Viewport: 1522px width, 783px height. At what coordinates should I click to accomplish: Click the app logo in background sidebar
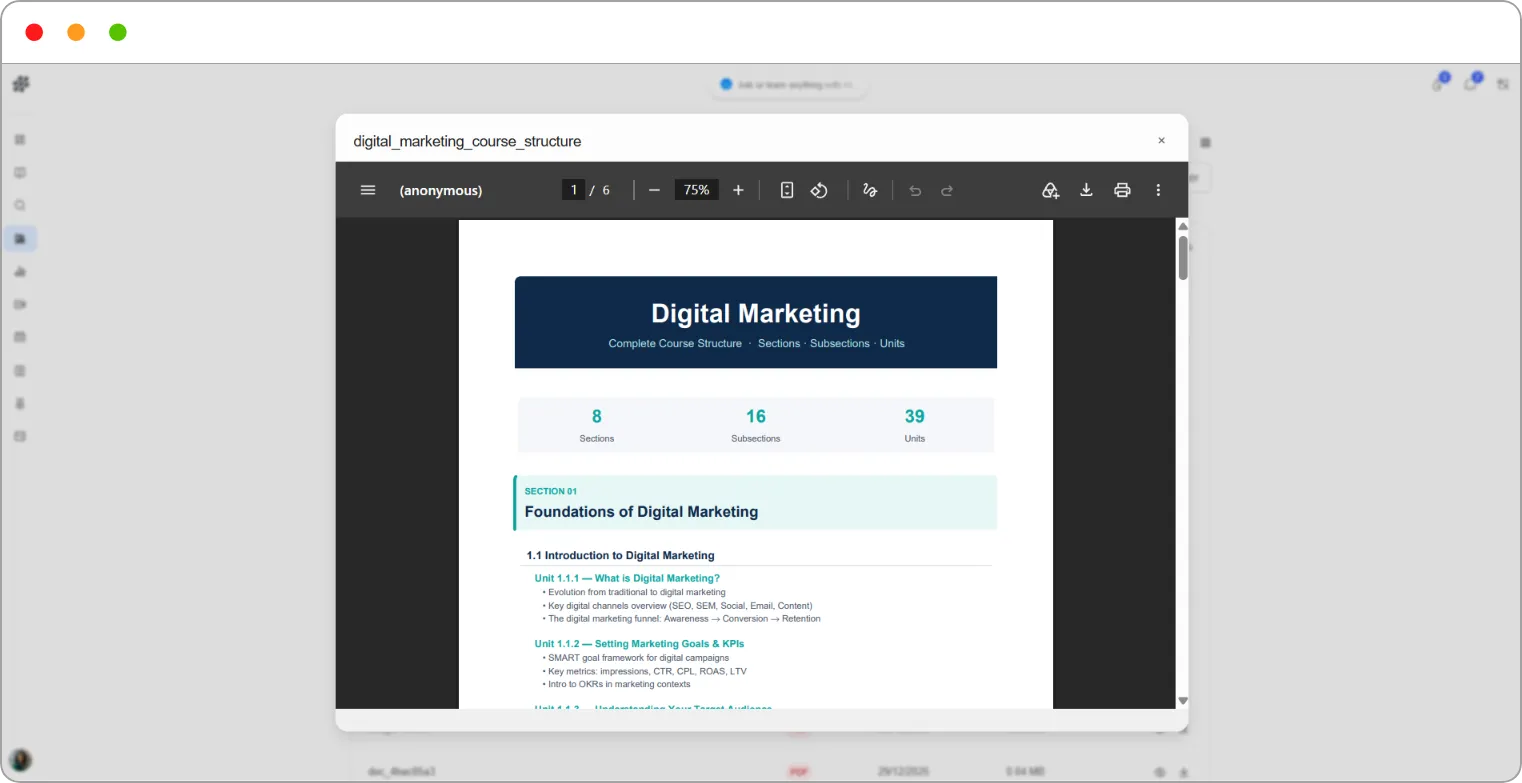point(21,84)
